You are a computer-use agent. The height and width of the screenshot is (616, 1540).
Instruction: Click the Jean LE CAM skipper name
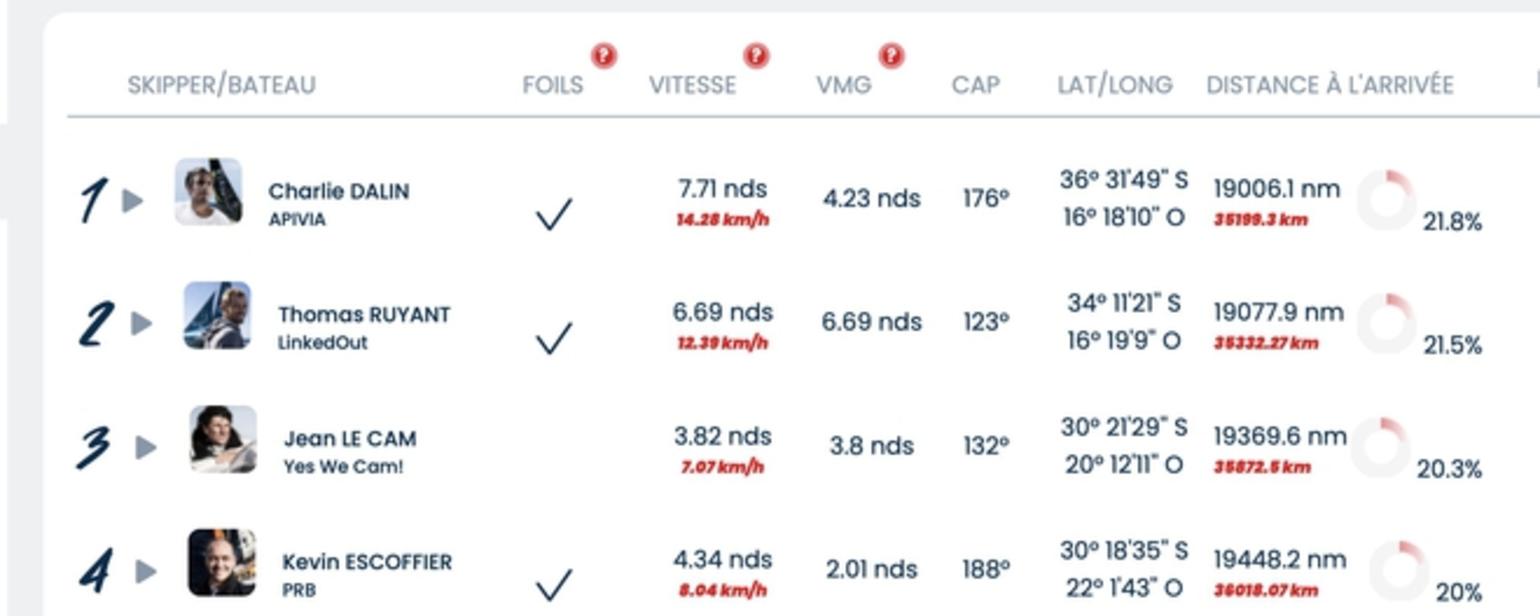point(350,439)
